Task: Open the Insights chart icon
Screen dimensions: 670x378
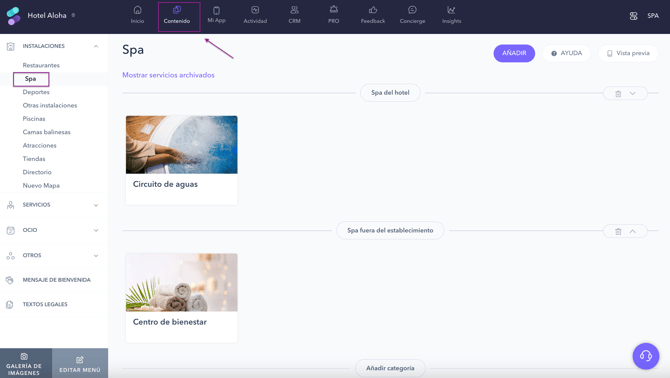Action: 451,10
